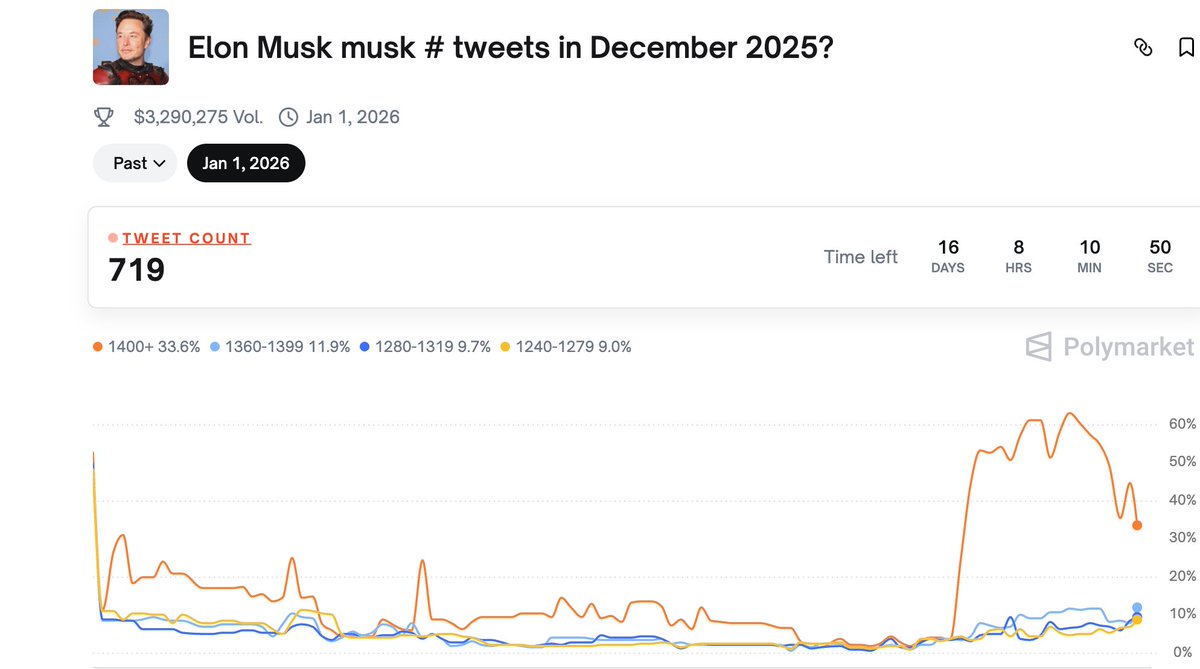
Task: Click the clock icon beside Jan 1, 2026
Action: pyautogui.click(x=288, y=117)
